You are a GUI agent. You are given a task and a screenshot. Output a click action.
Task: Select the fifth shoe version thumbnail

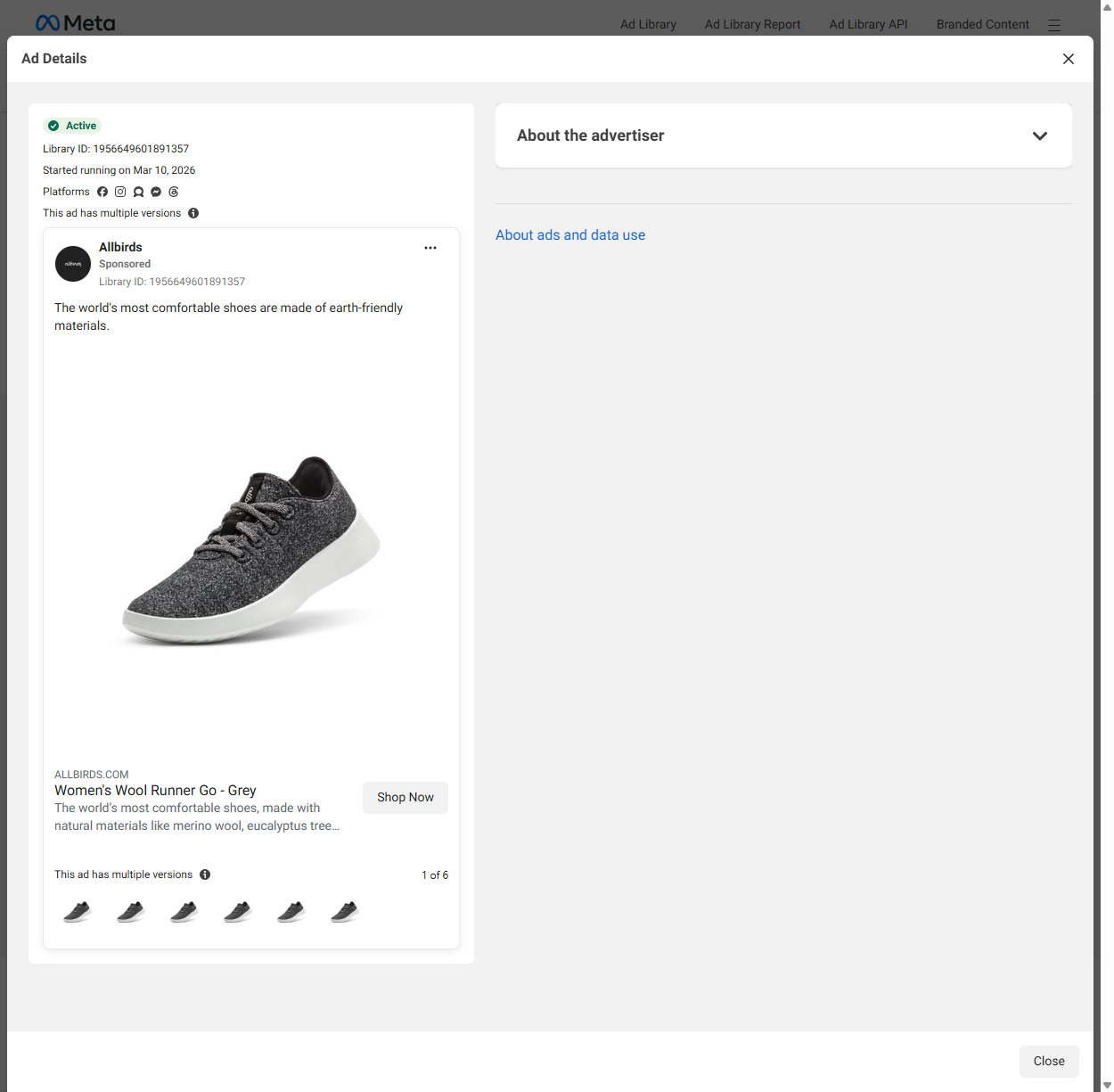coord(291,911)
